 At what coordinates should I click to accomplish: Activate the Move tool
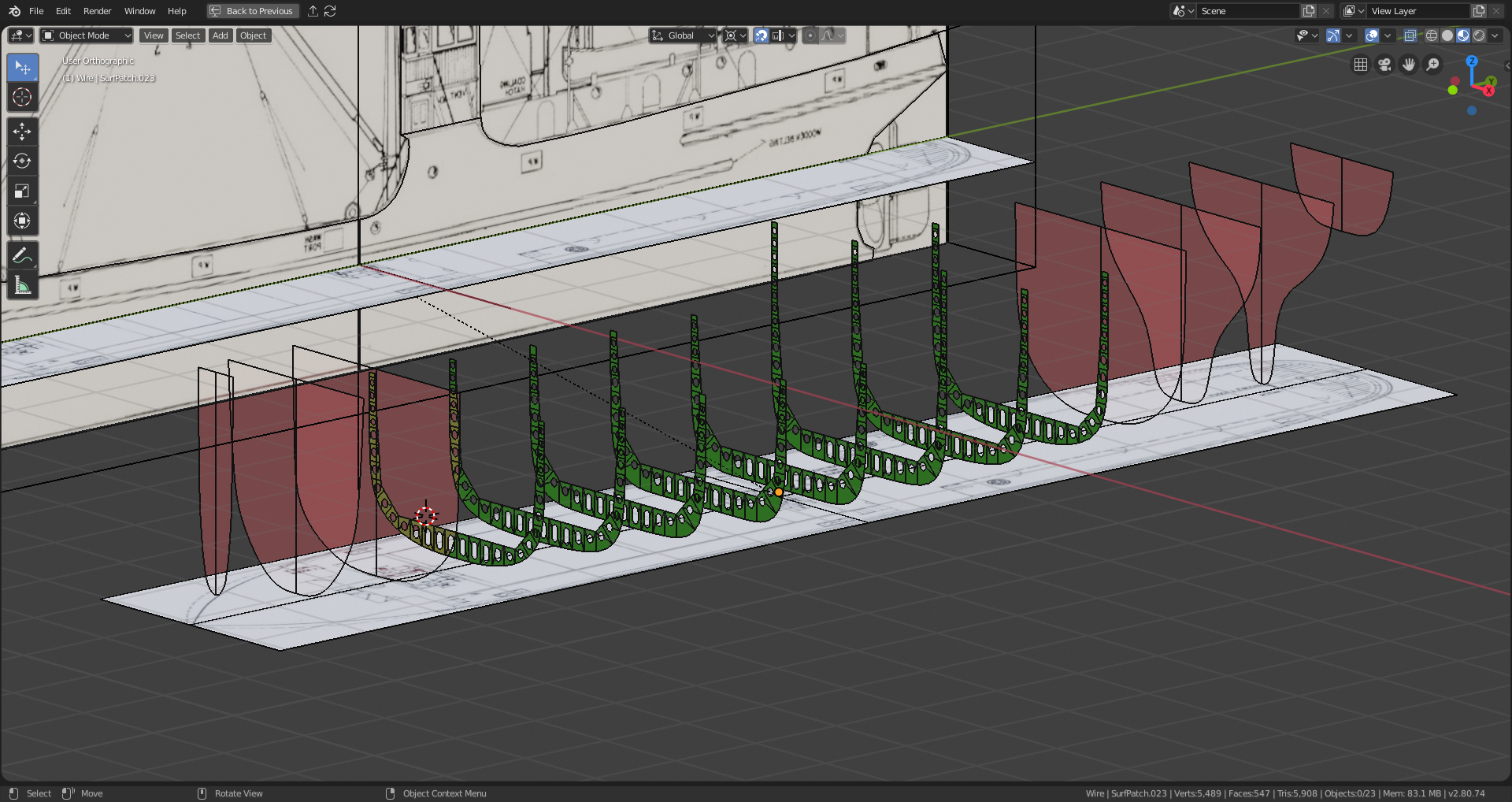[22, 132]
